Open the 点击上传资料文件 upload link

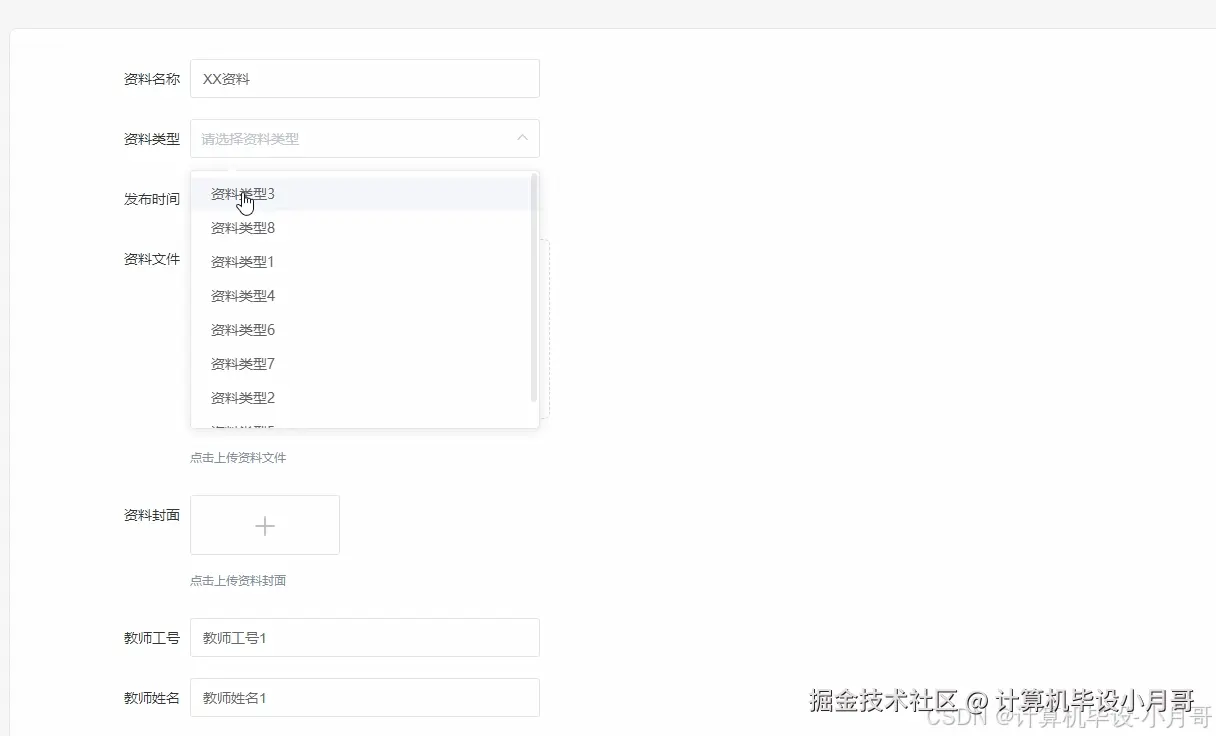pyautogui.click(x=238, y=457)
